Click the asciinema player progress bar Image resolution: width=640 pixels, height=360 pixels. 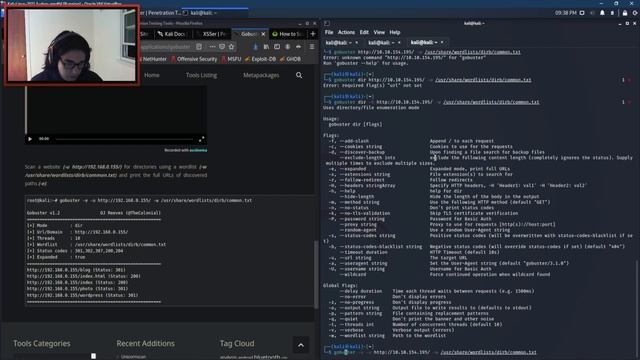coord(124,139)
